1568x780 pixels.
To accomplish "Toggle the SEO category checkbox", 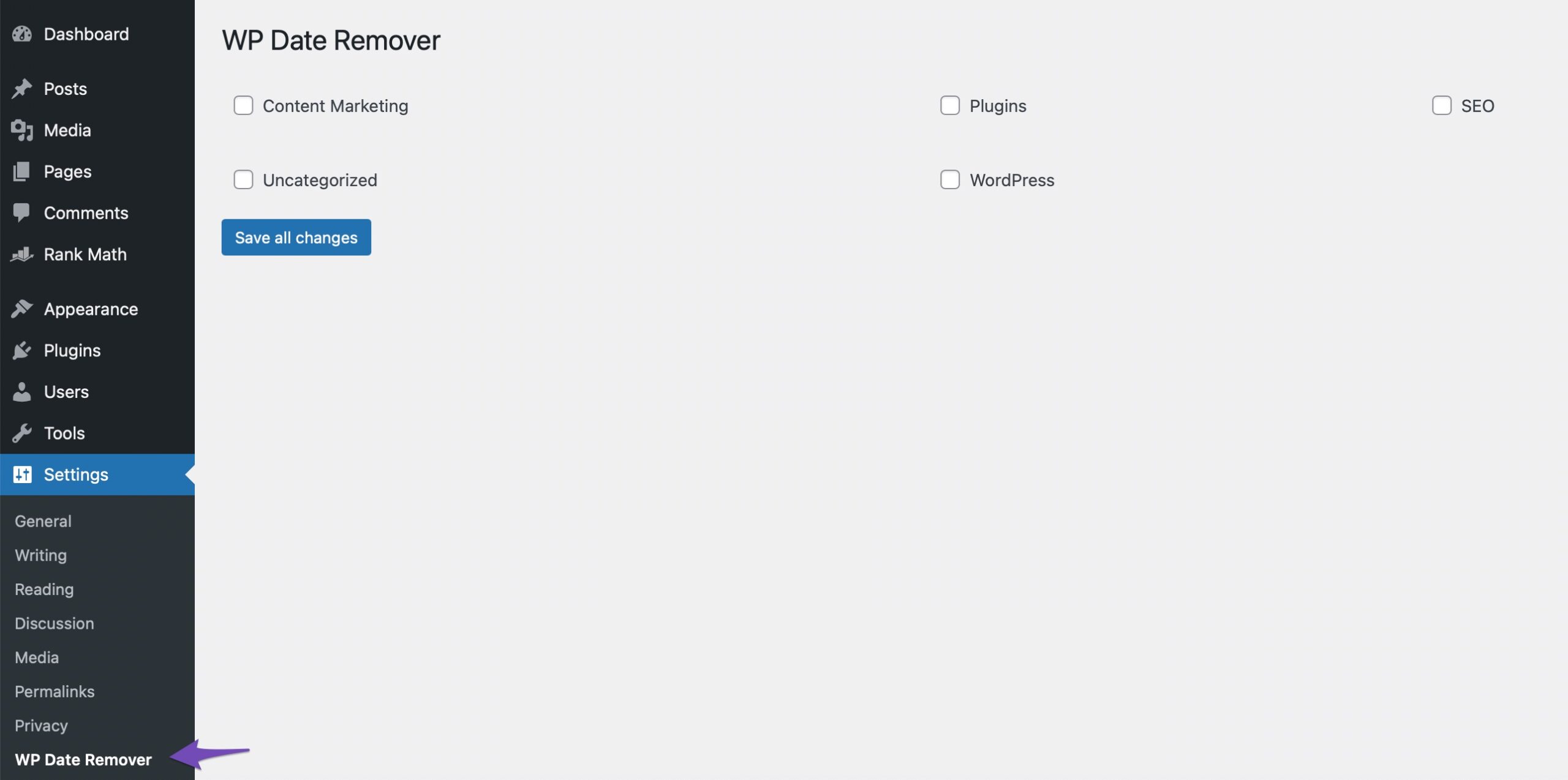I will click(x=1442, y=105).
